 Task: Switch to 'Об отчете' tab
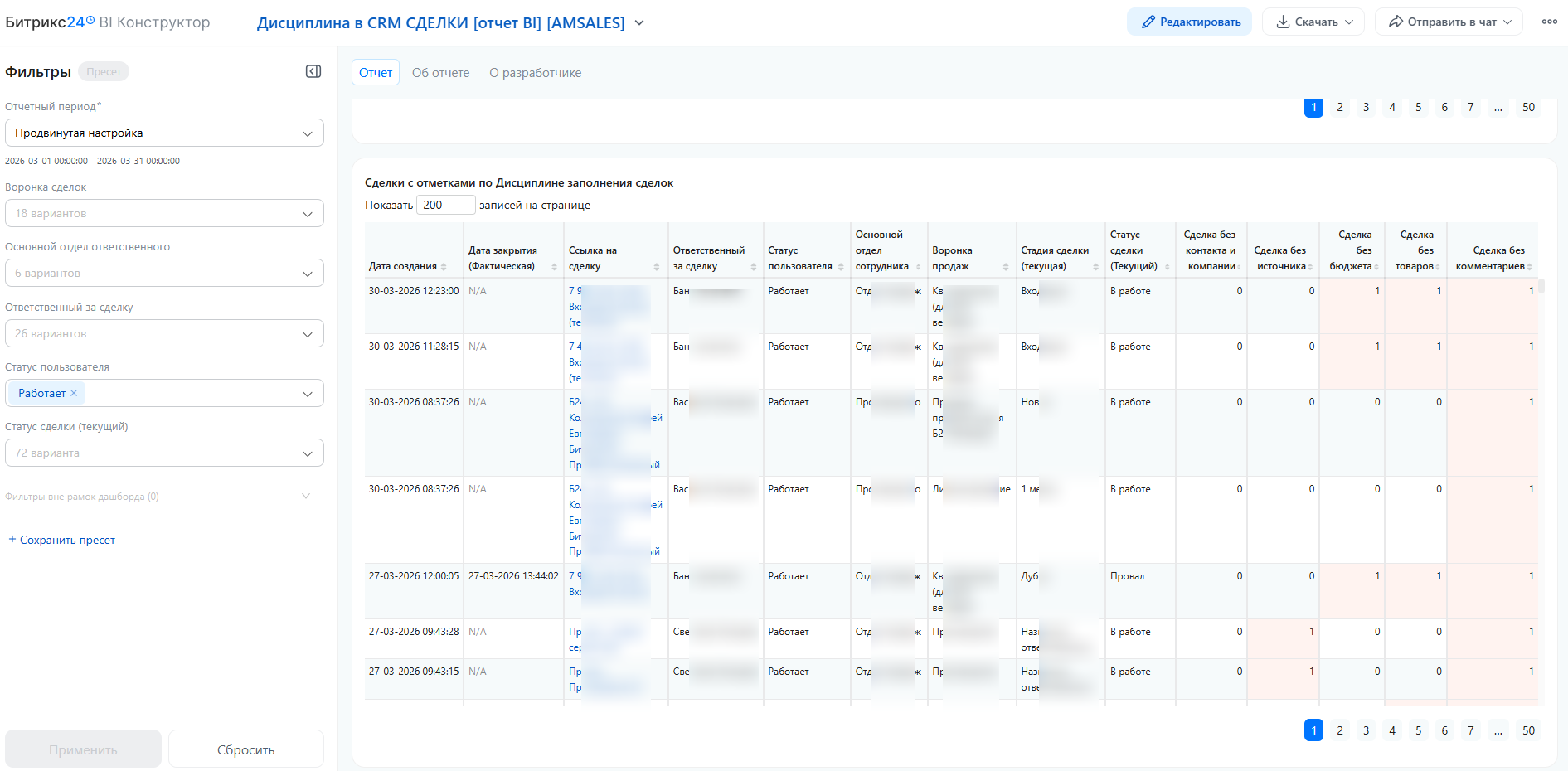pos(440,73)
